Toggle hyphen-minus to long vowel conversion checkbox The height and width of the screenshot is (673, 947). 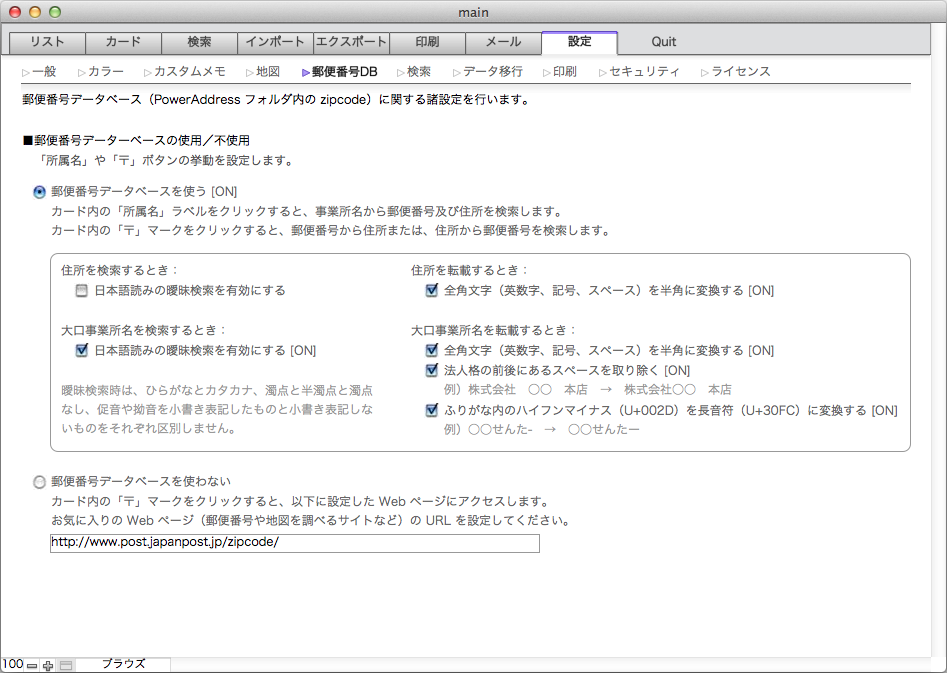pyautogui.click(x=432, y=410)
